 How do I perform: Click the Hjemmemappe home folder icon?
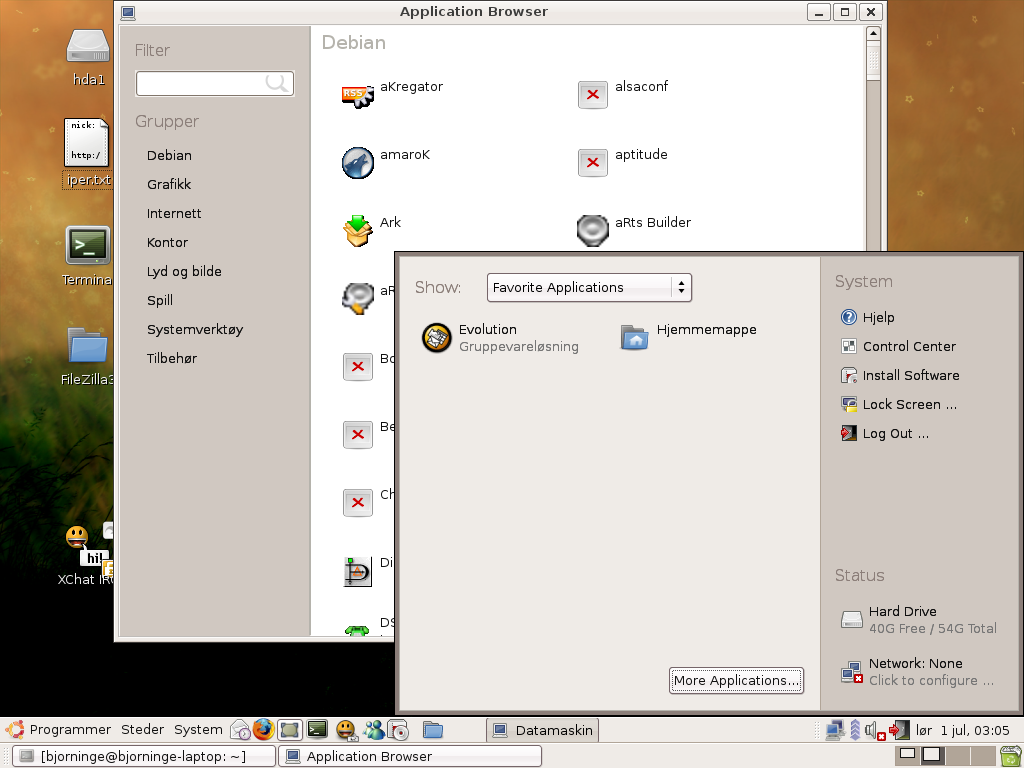[635, 337]
